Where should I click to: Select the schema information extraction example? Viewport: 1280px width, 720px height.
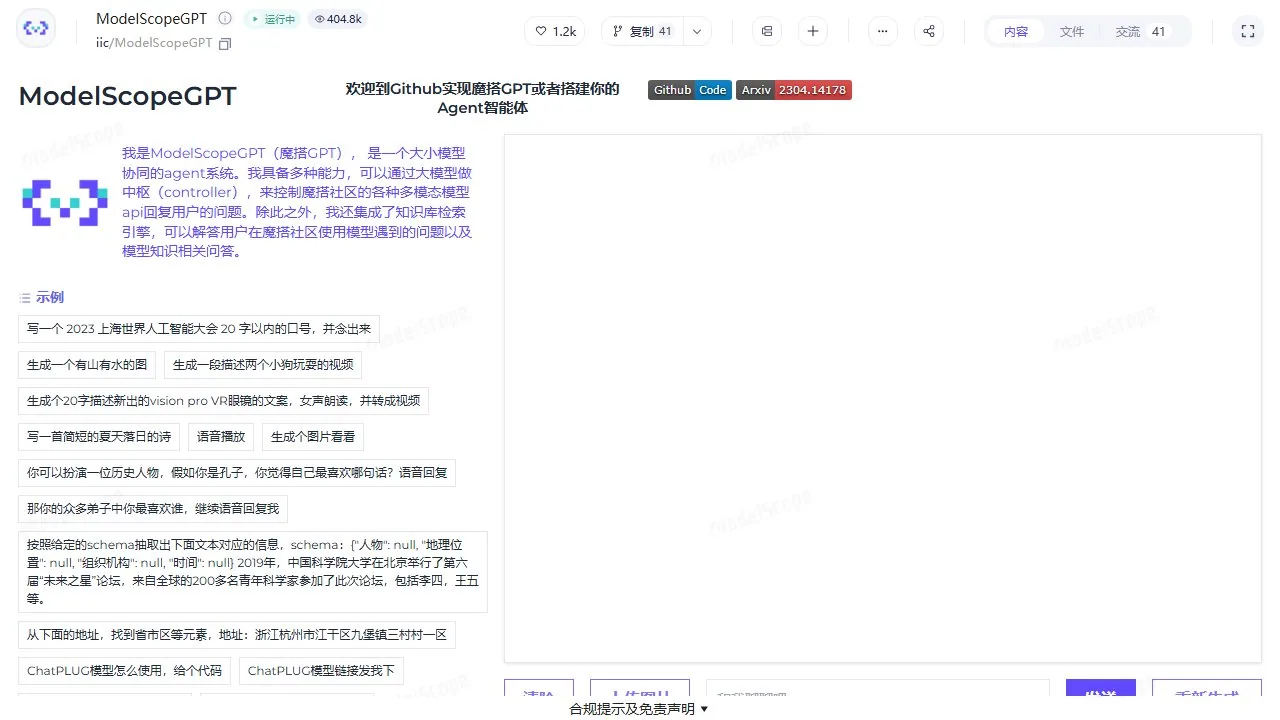[253, 572]
